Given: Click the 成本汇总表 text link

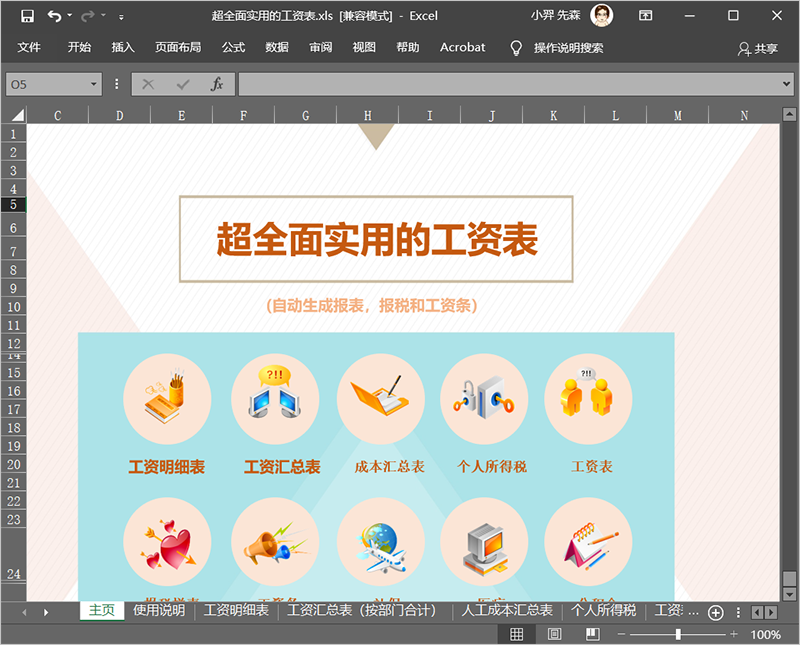Looking at the screenshot, I should pos(390,466).
